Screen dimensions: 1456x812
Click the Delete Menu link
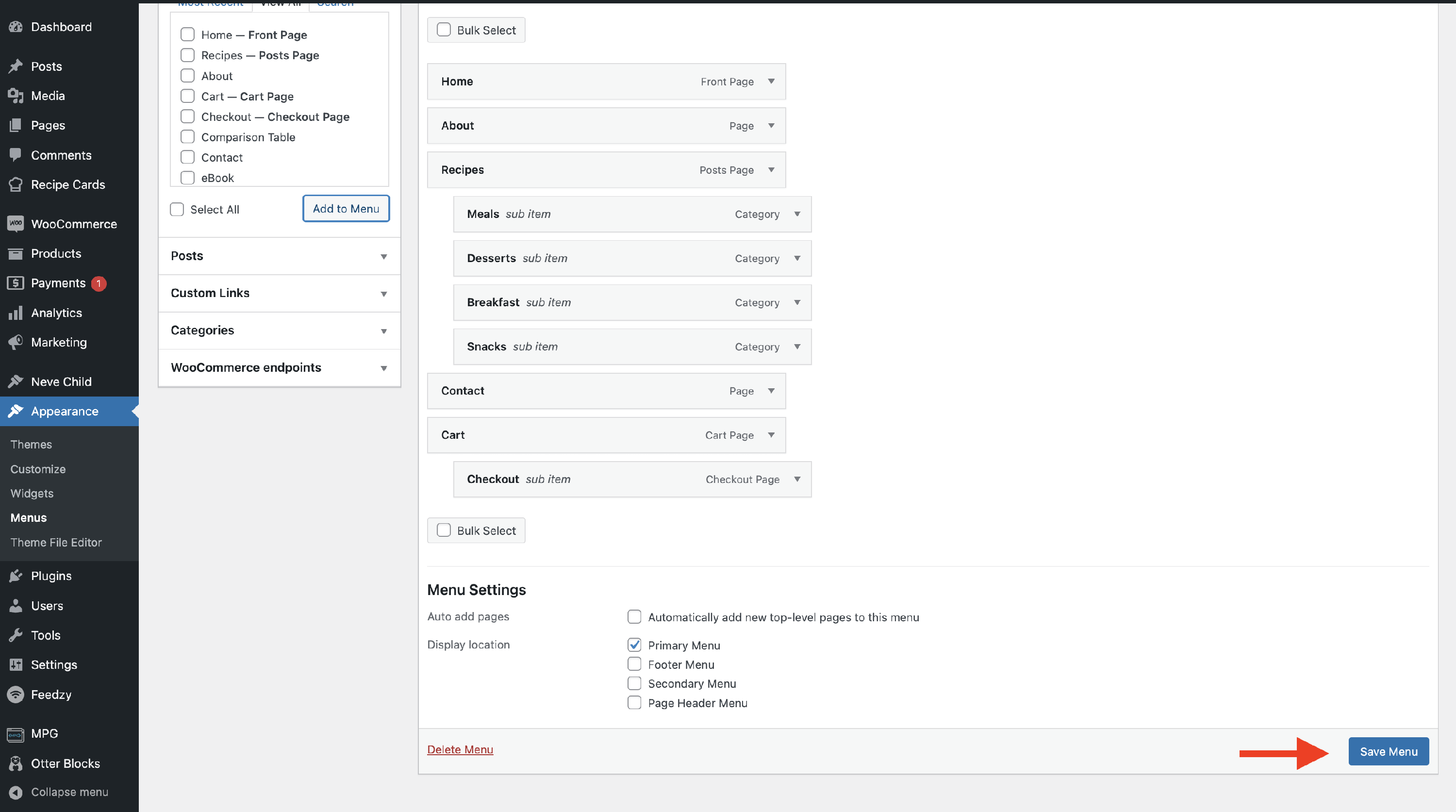460,749
